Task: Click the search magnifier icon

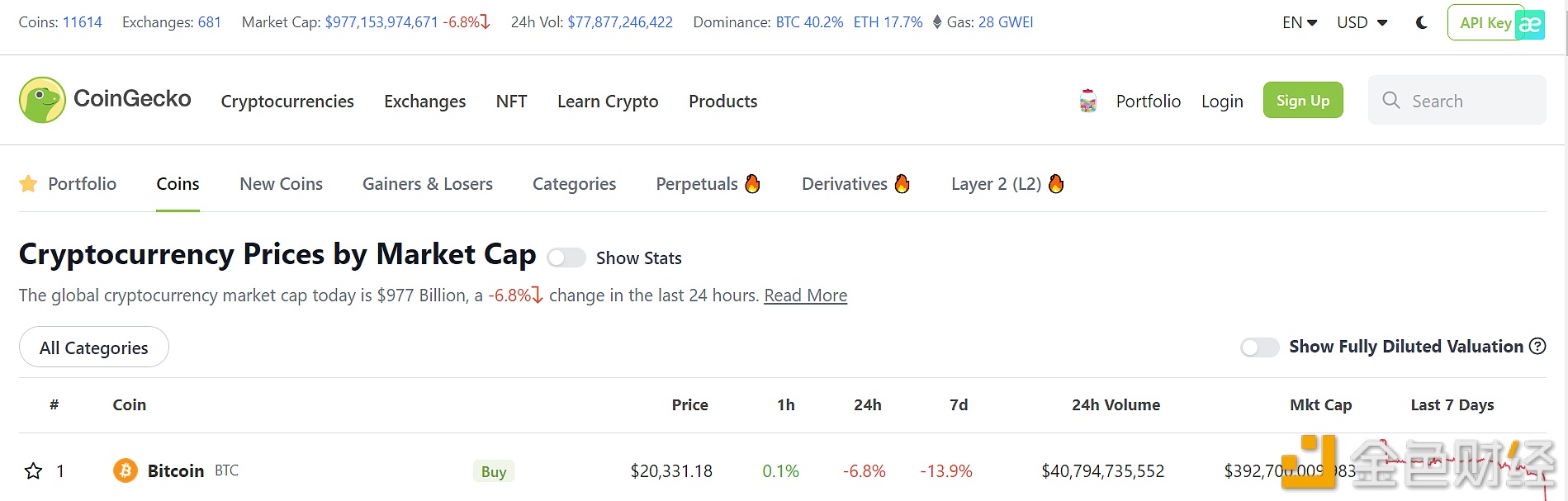Action: coord(1391,101)
